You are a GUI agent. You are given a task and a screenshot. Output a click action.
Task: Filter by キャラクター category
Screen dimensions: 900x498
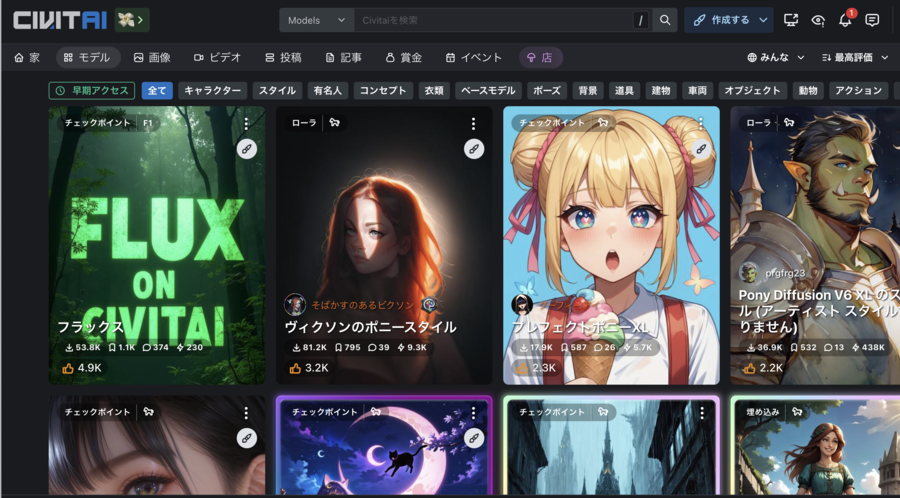pyautogui.click(x=213, y=91)
